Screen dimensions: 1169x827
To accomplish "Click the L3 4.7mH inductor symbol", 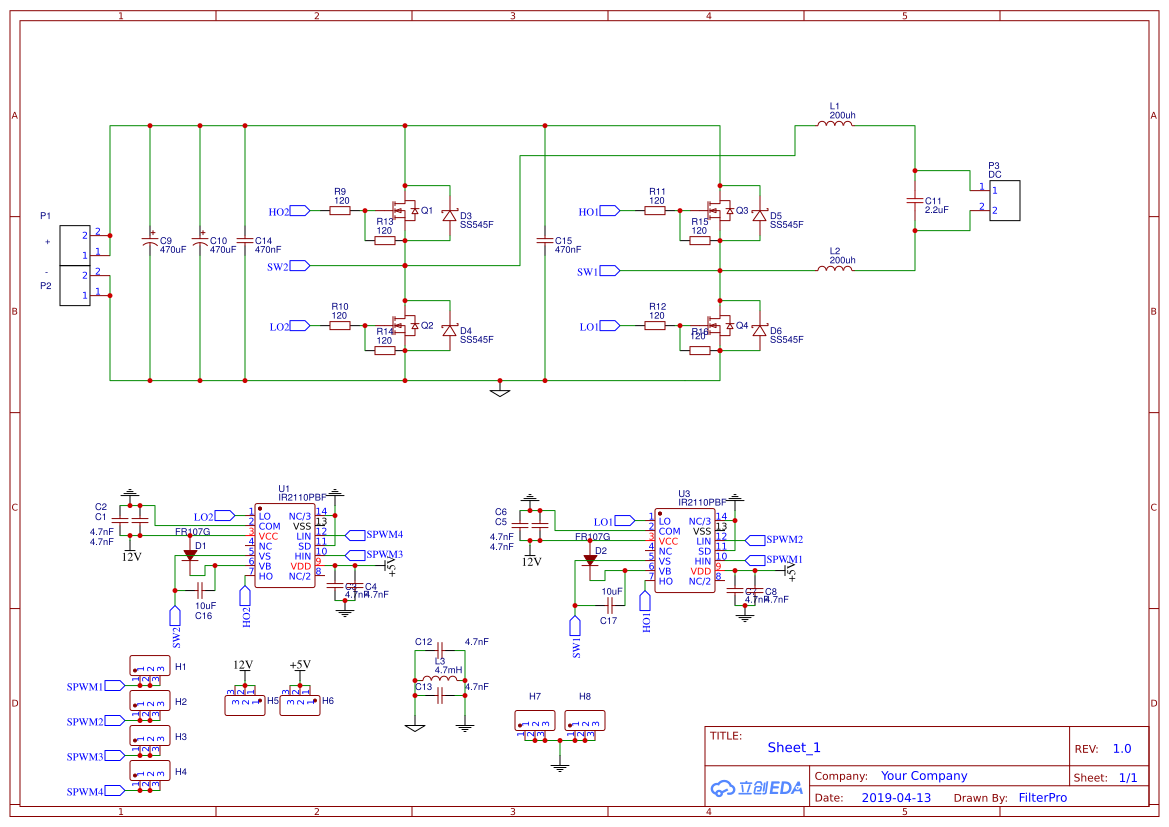I will pos(440,681).
